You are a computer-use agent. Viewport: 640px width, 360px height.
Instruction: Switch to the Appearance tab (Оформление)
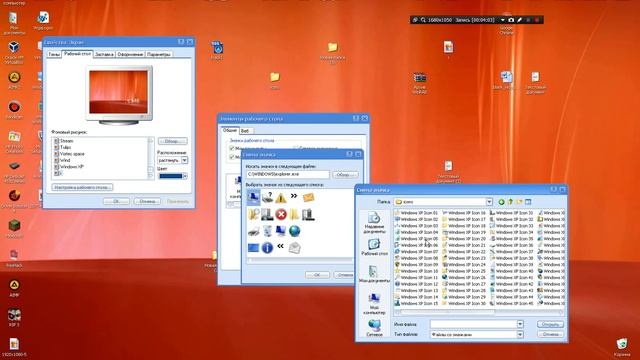point(130,54)
